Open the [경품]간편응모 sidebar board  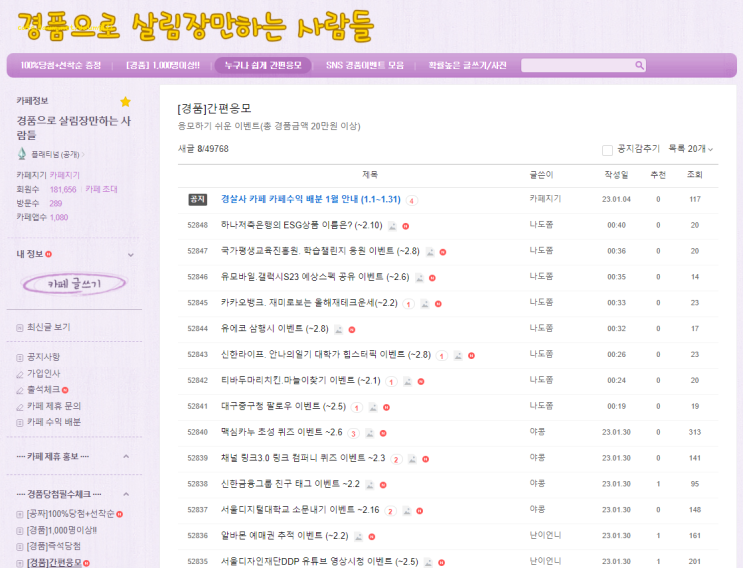tap(54, 563)
